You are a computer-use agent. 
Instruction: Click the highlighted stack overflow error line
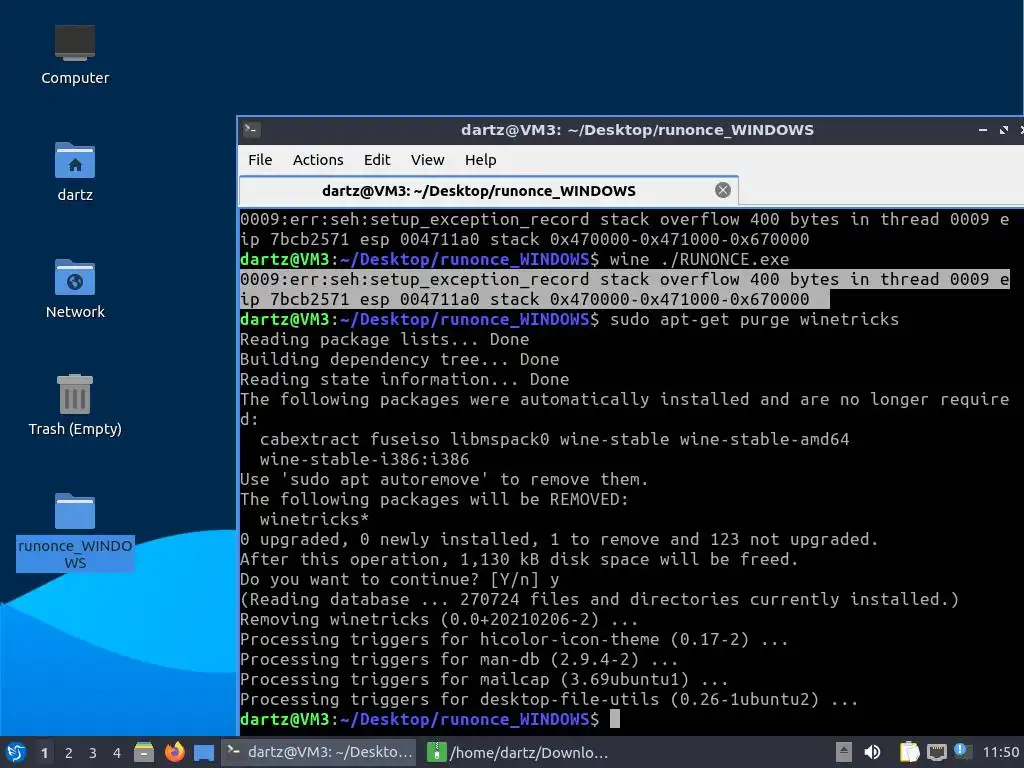coord(624,289)
